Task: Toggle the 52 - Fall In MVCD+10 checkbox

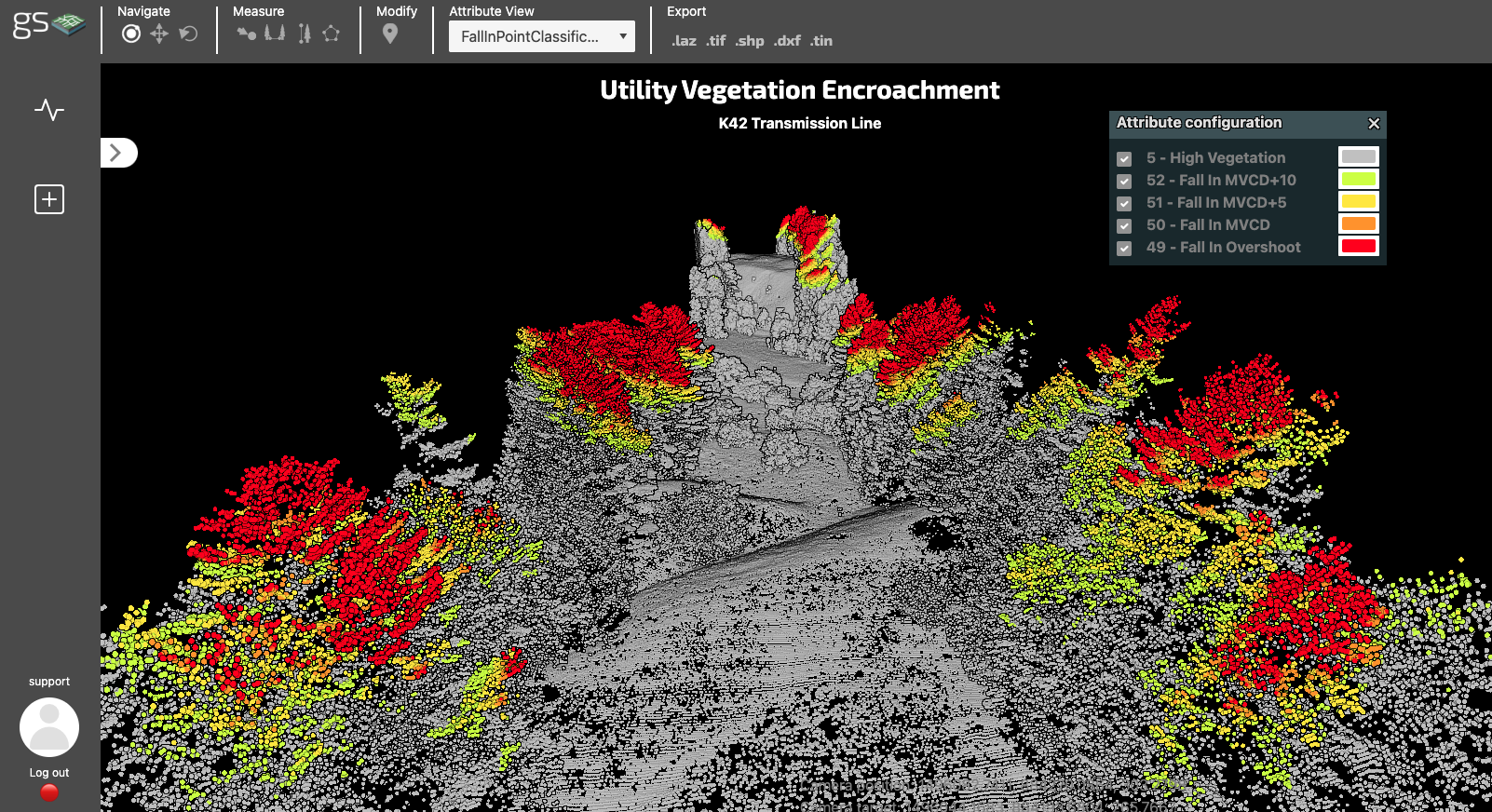Action: click(1124, 182)
